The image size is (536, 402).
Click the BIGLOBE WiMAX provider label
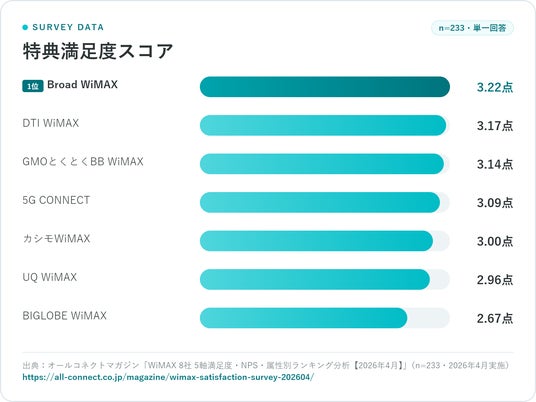[65, 316]
